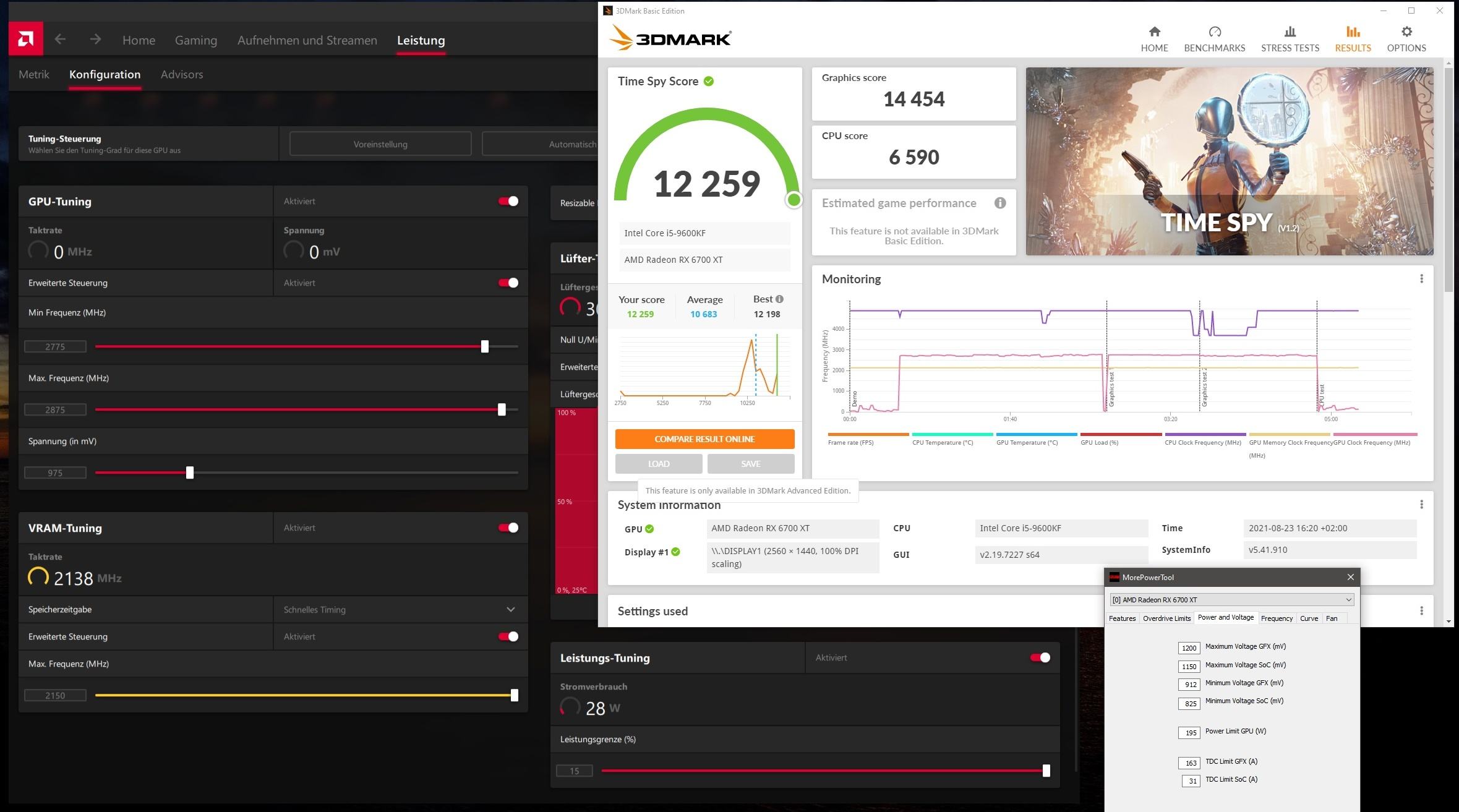
Task: Open Settings used three-dot menu
Action: tap(1421, 611)
